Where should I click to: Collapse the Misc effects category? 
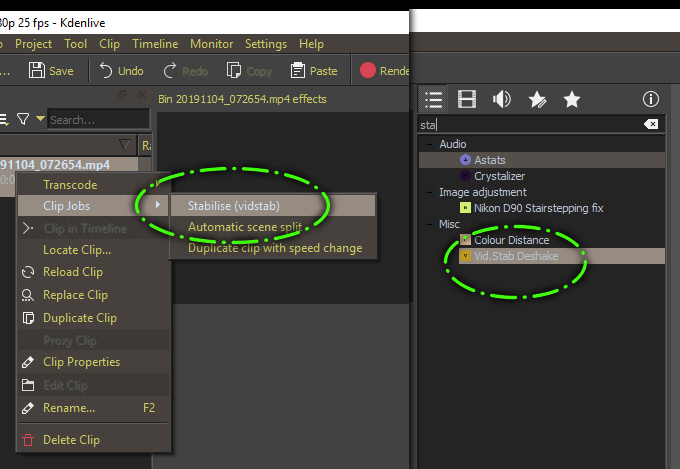click(x=430, y=224)
